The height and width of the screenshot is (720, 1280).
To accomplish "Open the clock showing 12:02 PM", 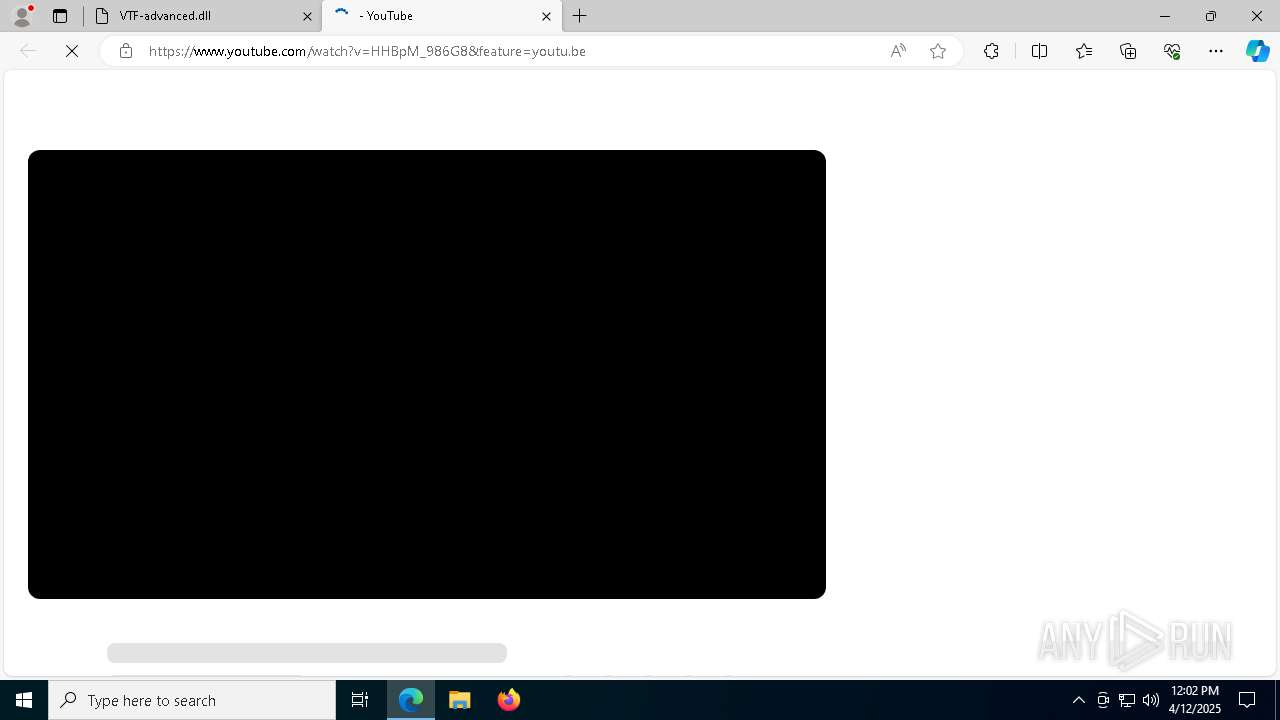I will (x=1194, y=700).
